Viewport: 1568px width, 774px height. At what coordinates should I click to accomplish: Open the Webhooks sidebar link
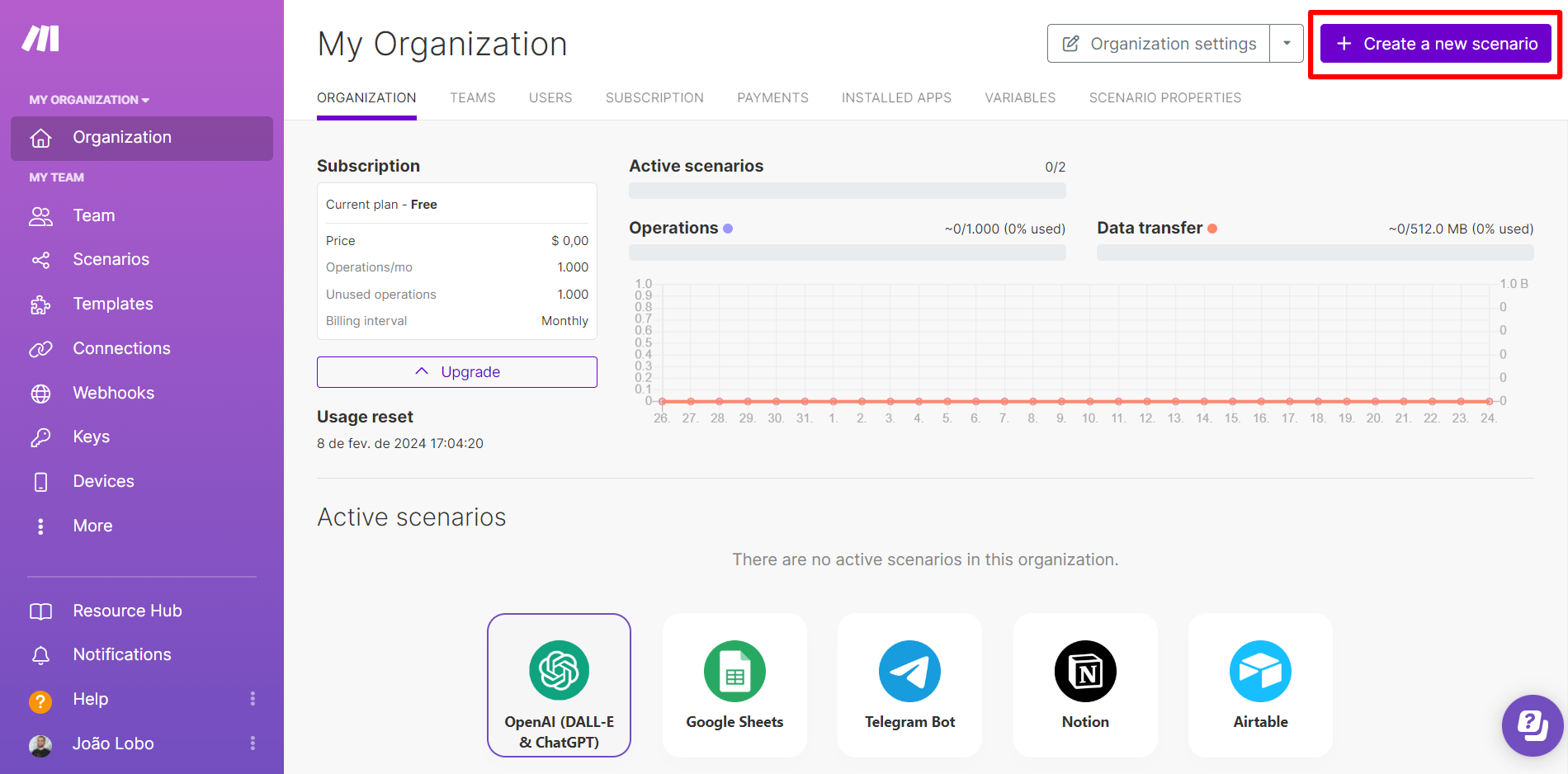(113, 394)
